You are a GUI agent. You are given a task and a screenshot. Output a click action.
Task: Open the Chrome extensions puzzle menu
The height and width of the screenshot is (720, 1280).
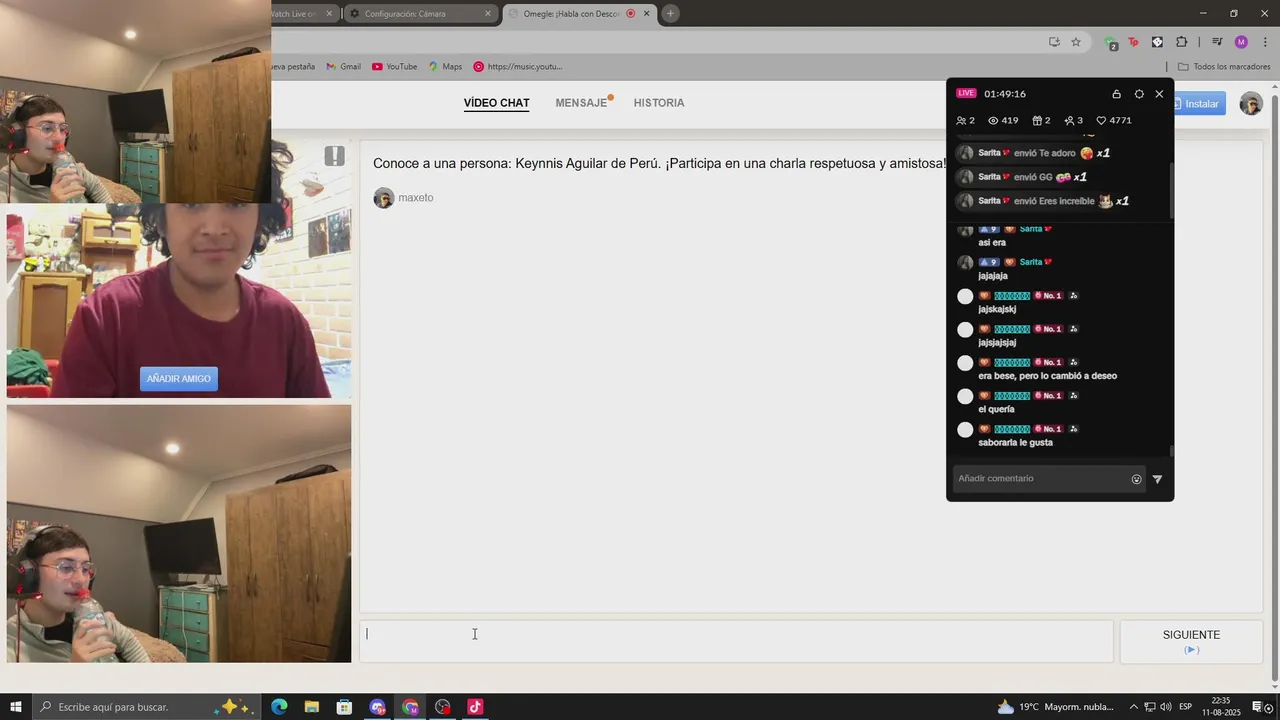(1181, 42)
